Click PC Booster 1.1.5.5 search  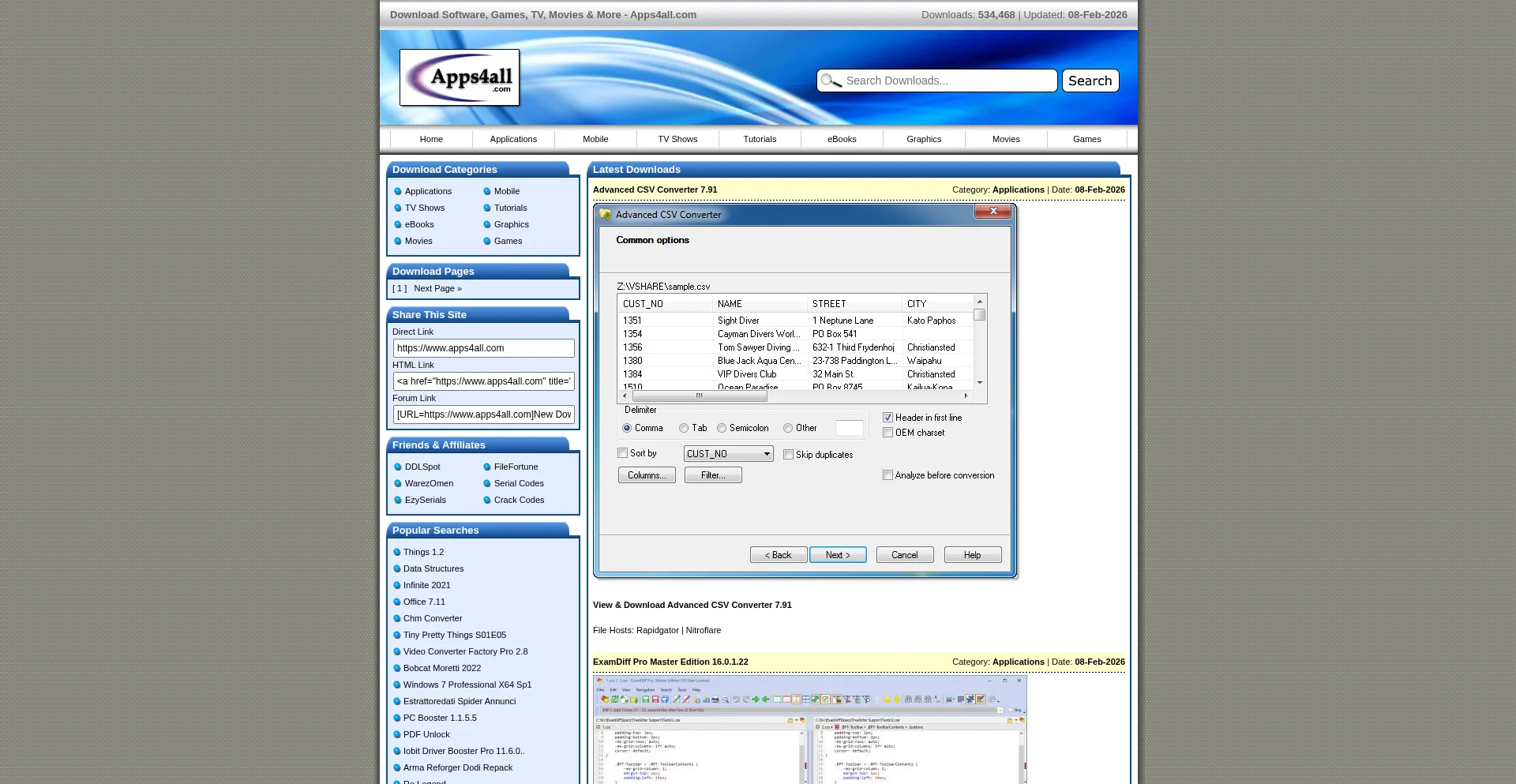click(440, 718)
